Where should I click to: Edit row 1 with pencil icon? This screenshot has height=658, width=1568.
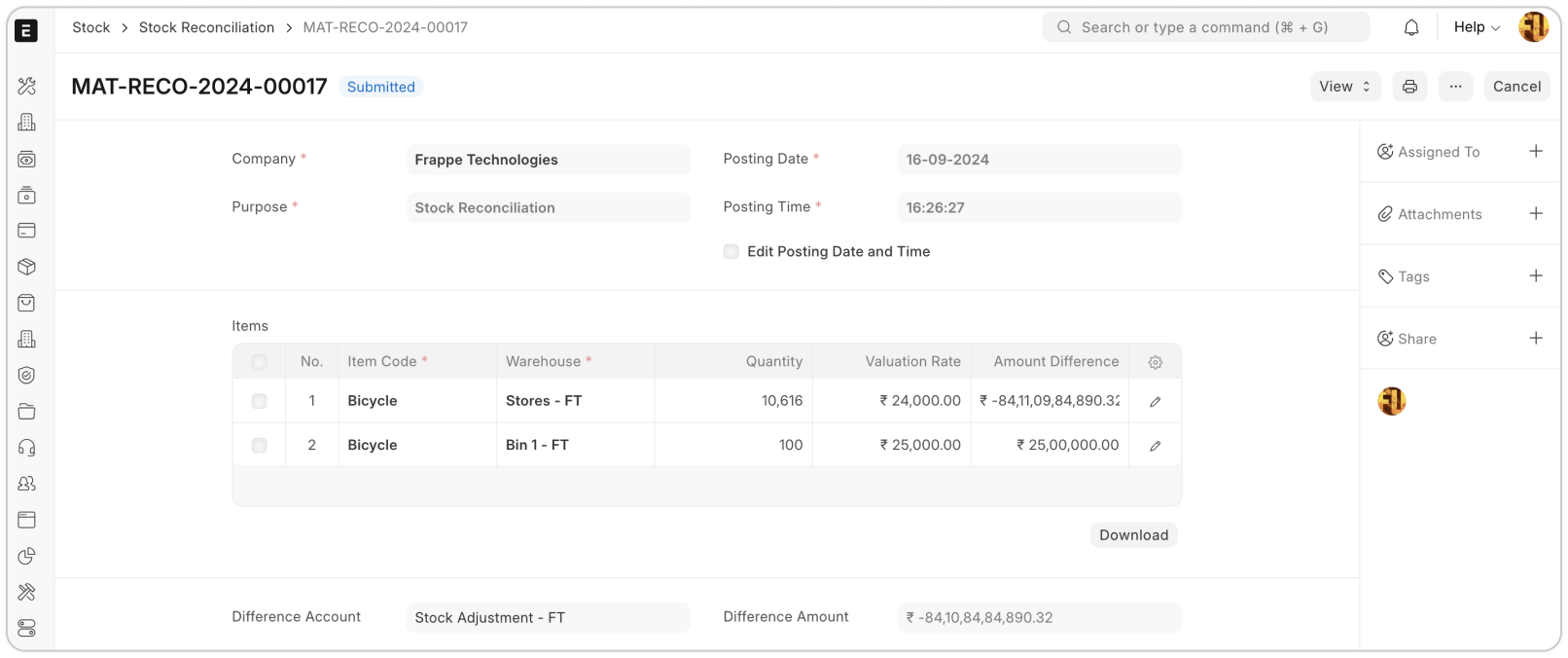tap(1155, 401)
